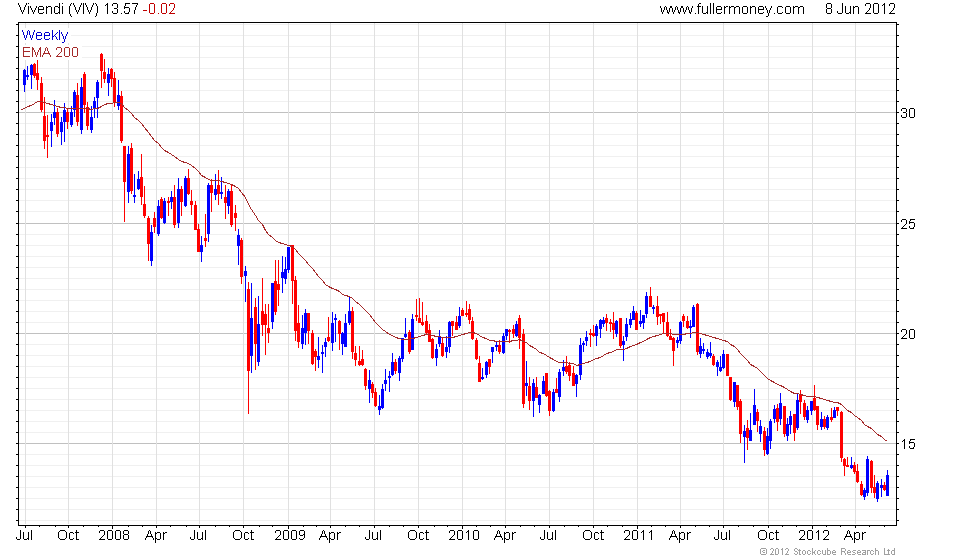Click the blue Weekly label

44,36
